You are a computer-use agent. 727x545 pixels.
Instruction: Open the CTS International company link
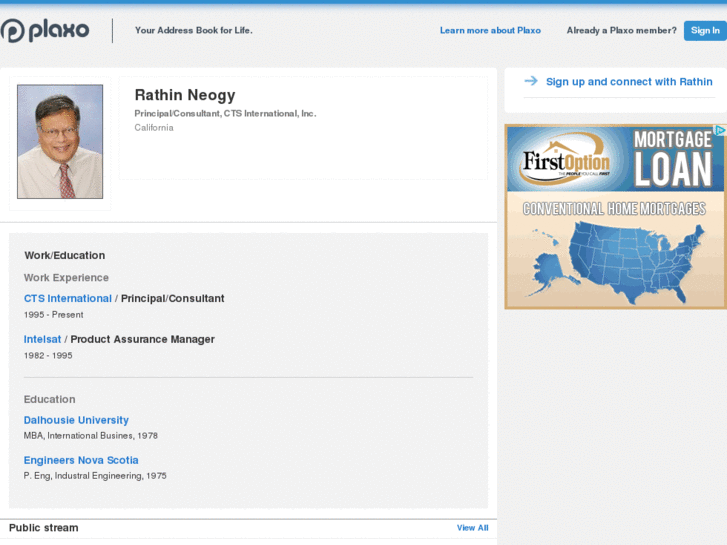coord(68,298)
